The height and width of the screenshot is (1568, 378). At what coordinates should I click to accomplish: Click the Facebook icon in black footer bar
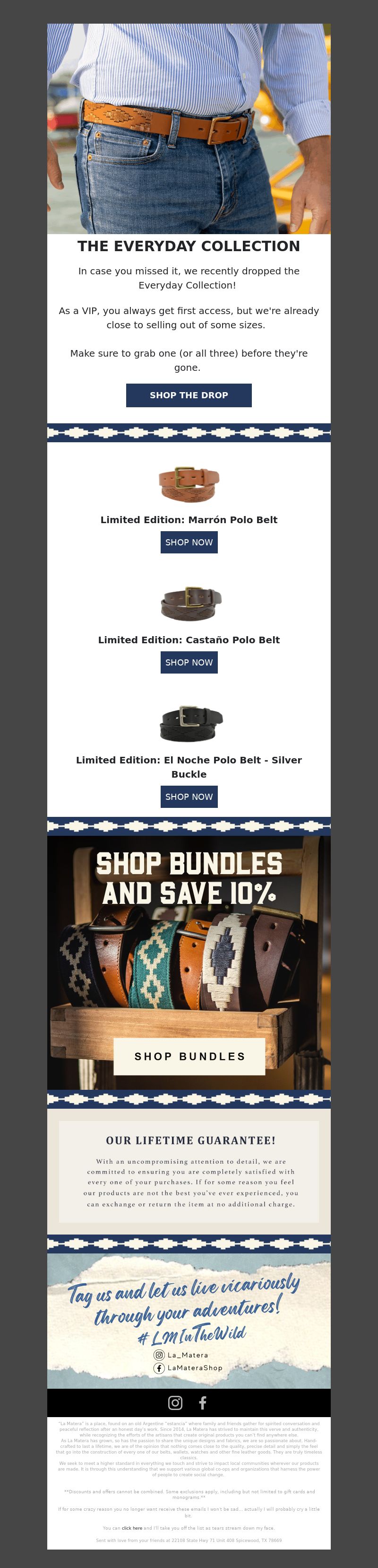point(202,1402)
